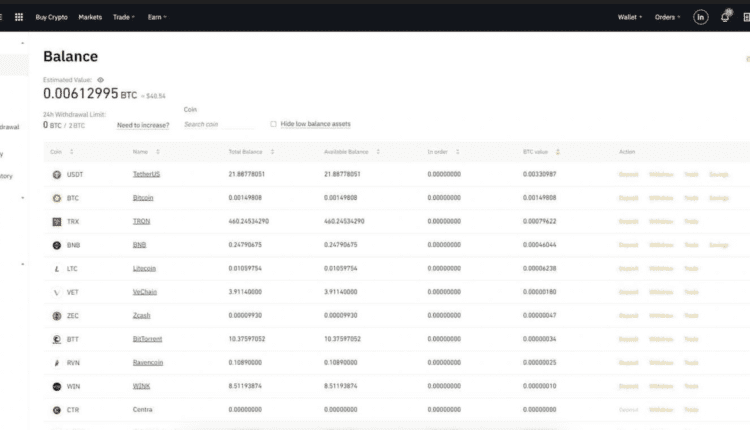The image size is (750, 430).
Task: Toggle the middle sidebar section chevron
Action: click(x=22, y=198)
